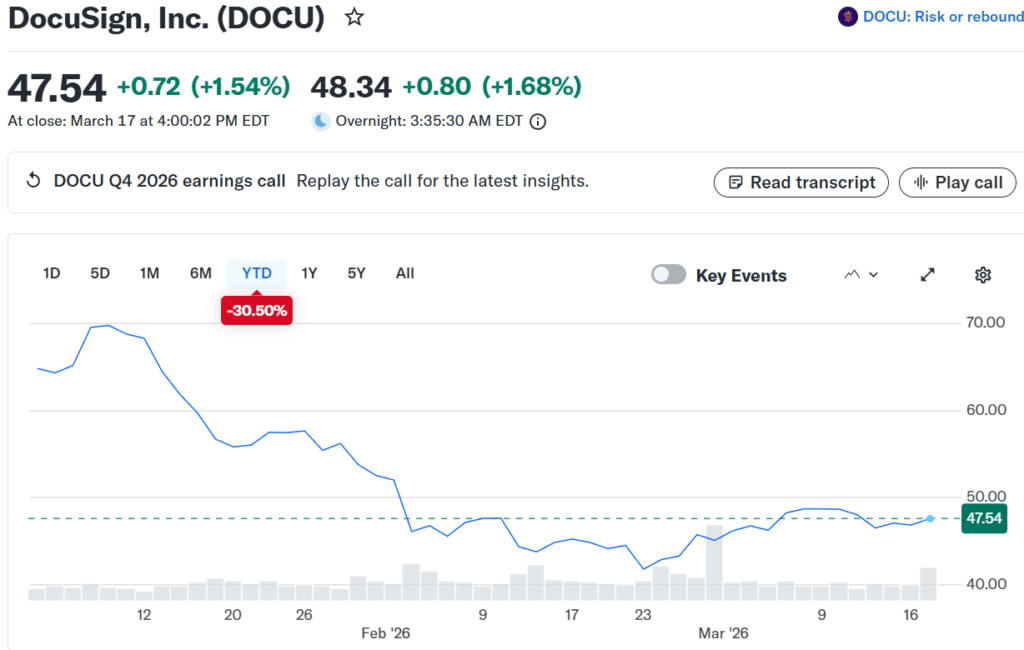Viewport: 1024px width, 650px height.
Task: Show the 1Y chart range
Action: pos(309,273)
